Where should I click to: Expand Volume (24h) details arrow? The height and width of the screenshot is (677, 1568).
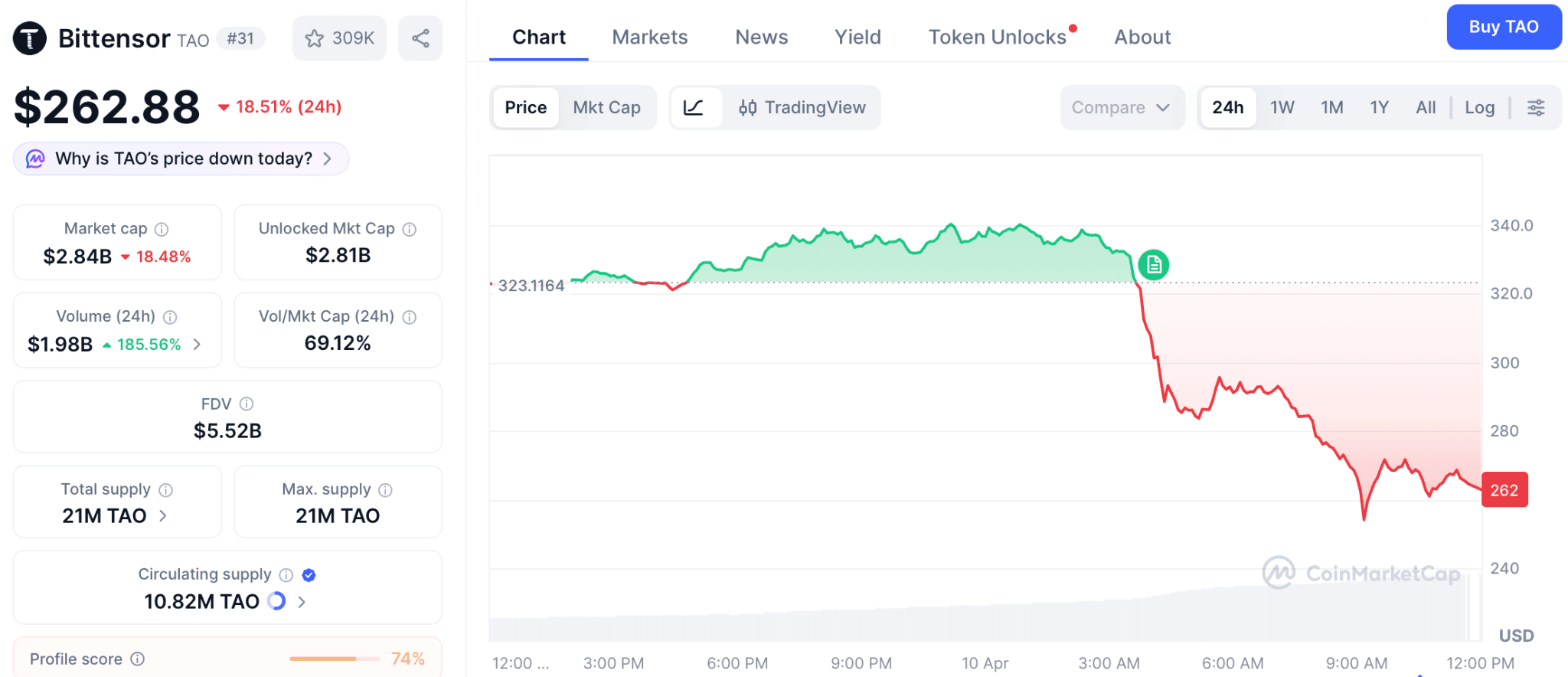point(198,345)
